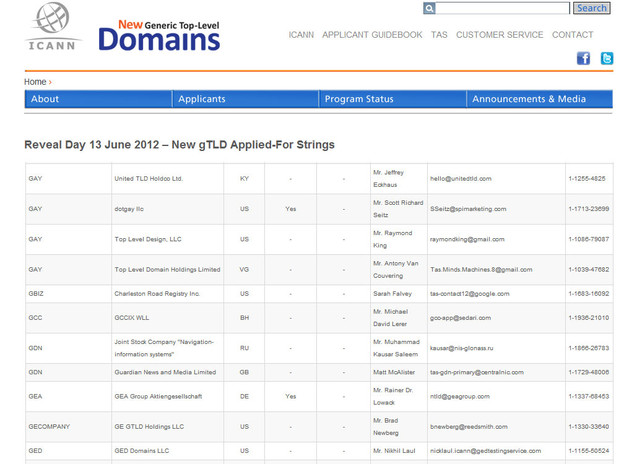Click the Home breadcrumb link
Viewport: 624px width, 464px height.
pos(35,82)
